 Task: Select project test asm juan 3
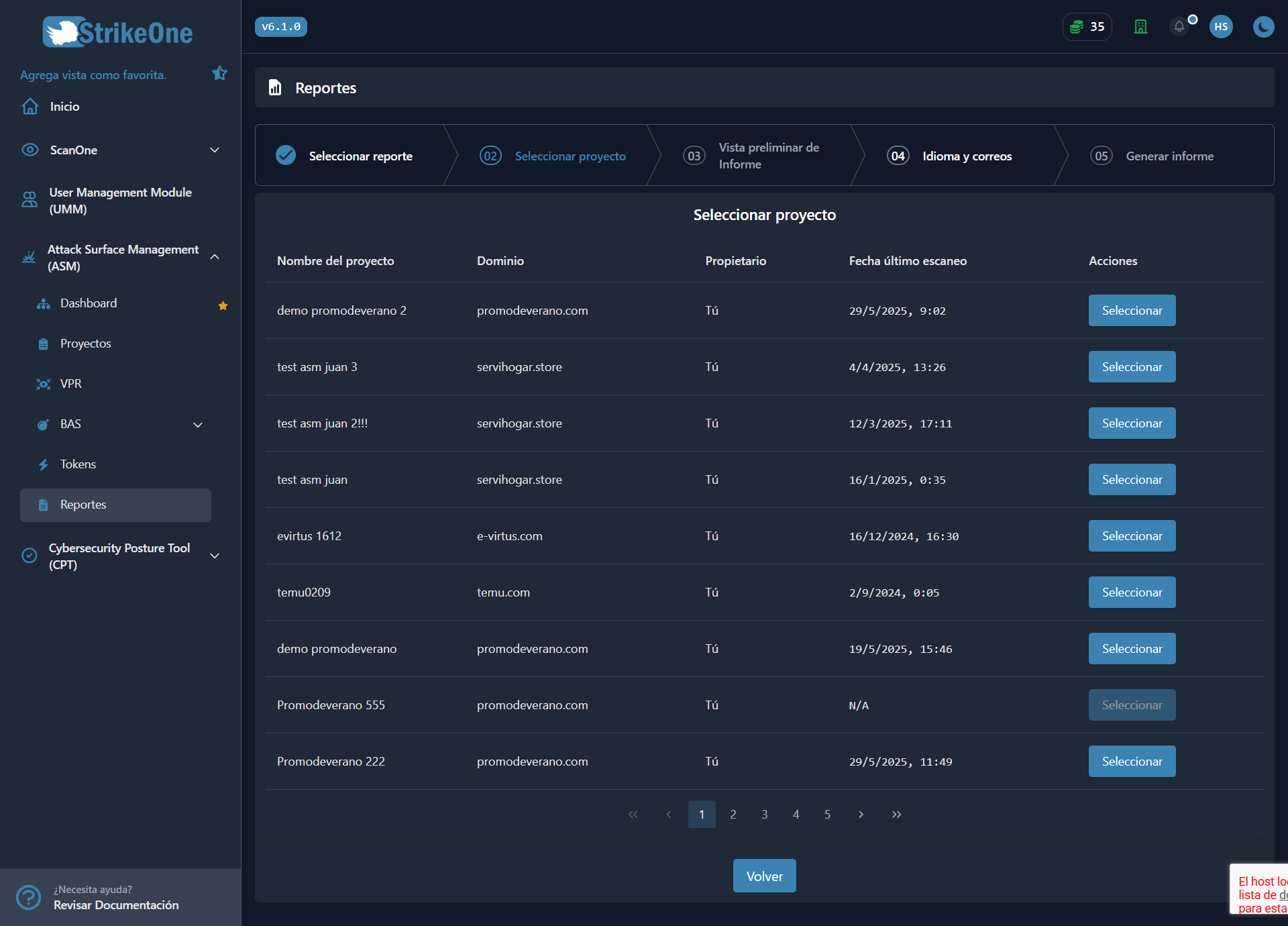1132,367
